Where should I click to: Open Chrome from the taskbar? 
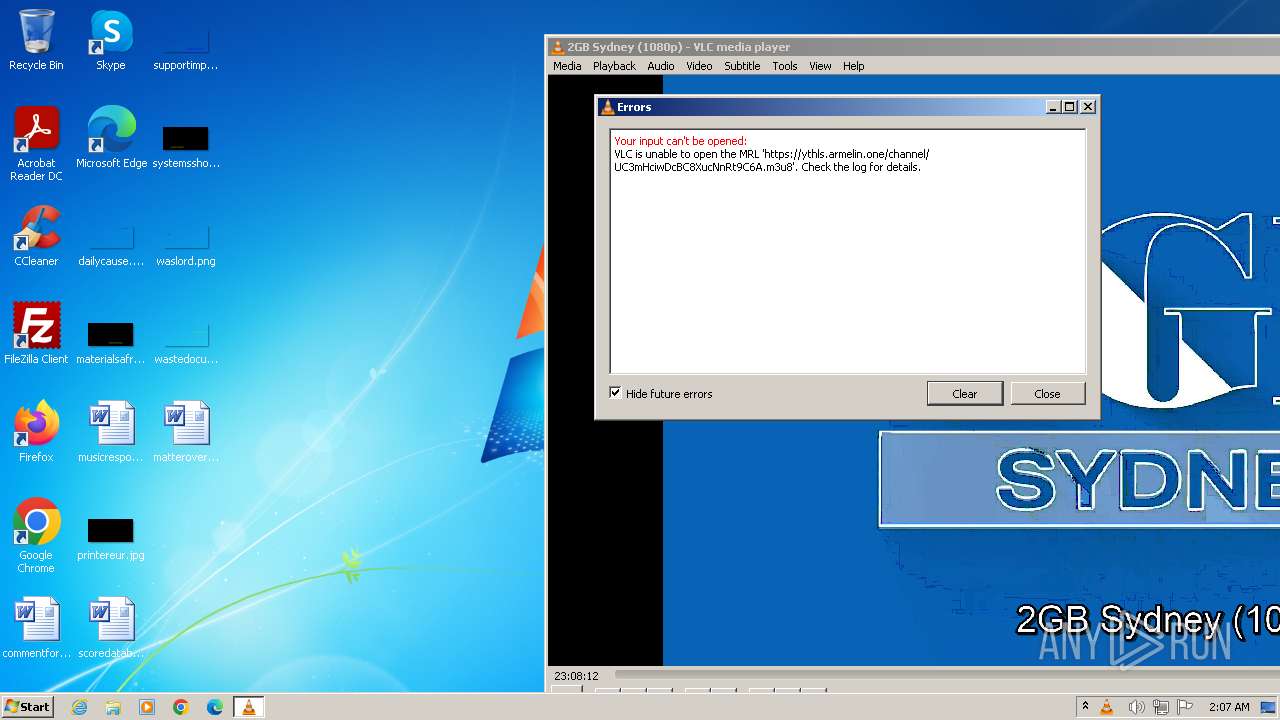[x=181, y=707]
